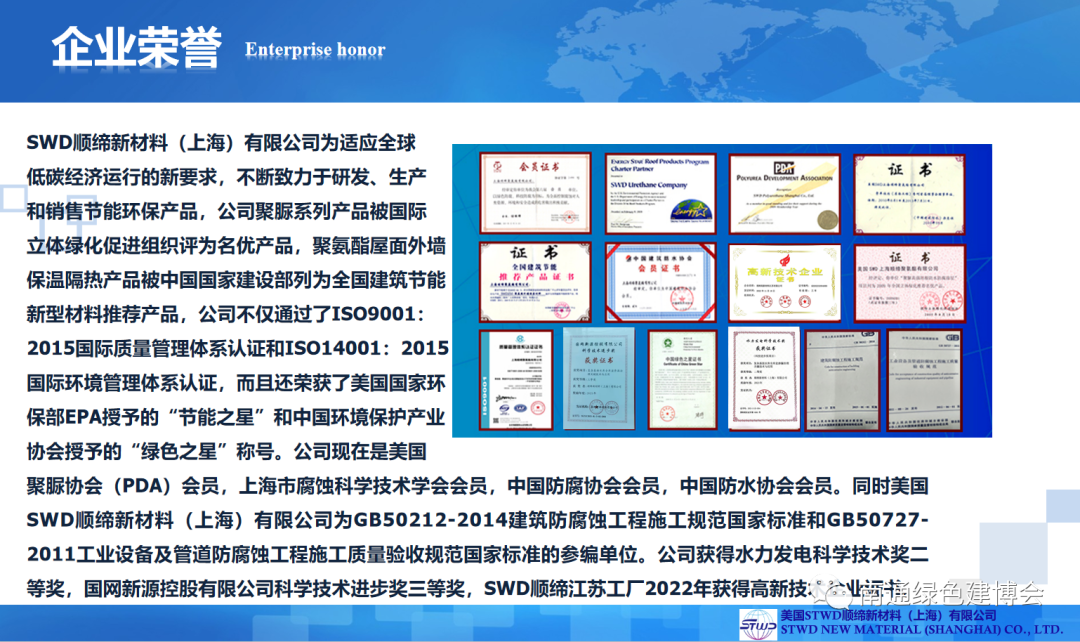The image size is (1080, 642).
Task: Click footer text STWD NEW MATERIAL (SHANGHAI) CO., LTD.
Action: coord(921,630)
